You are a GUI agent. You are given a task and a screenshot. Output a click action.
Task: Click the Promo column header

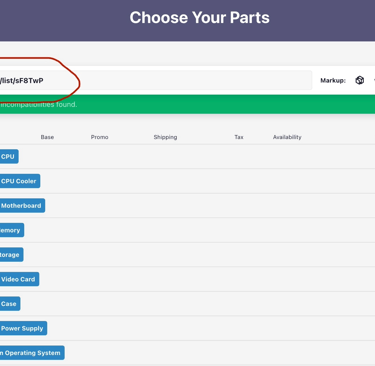tap(99, 137)
